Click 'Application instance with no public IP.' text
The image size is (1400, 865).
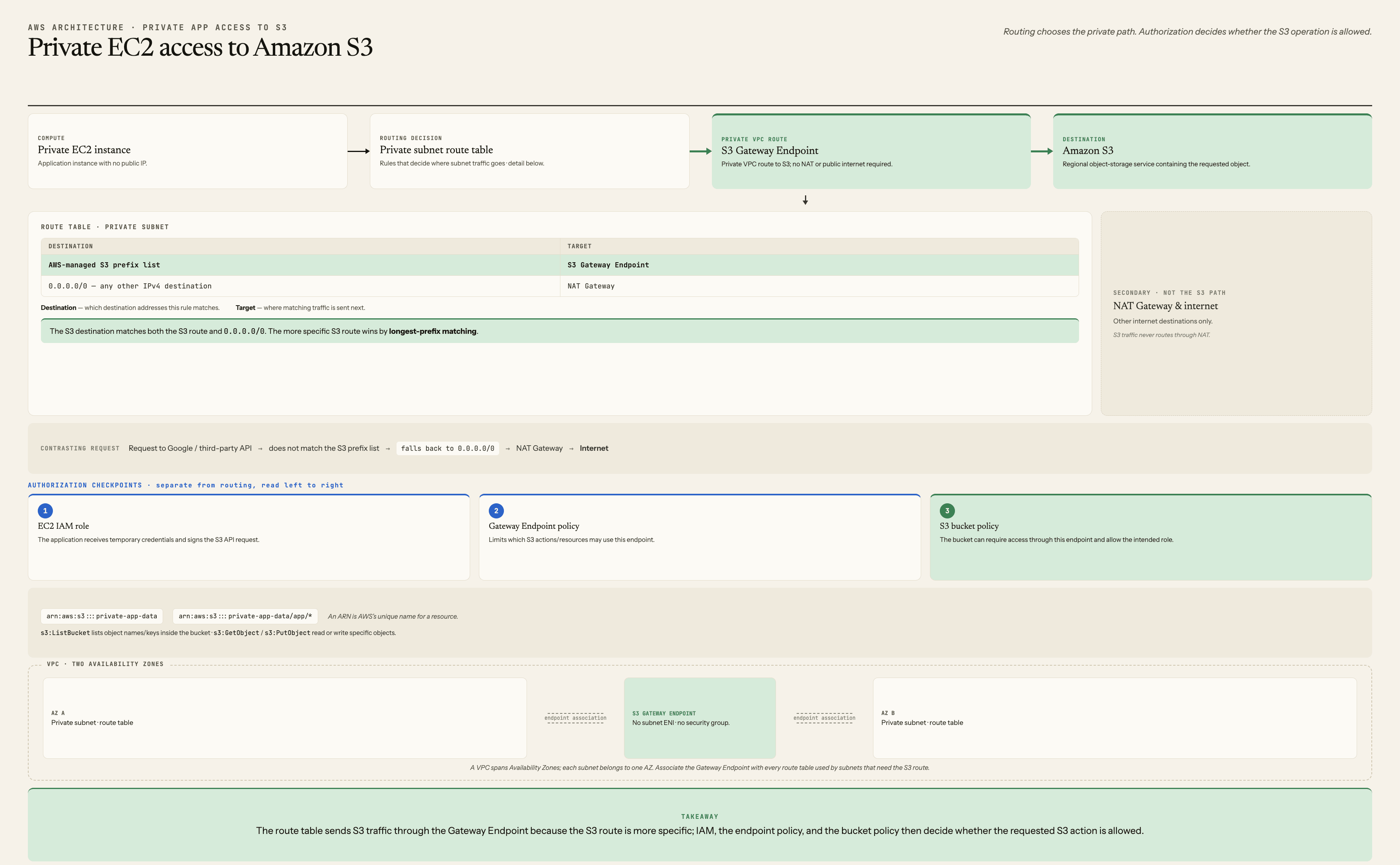(x=92, y=164)
